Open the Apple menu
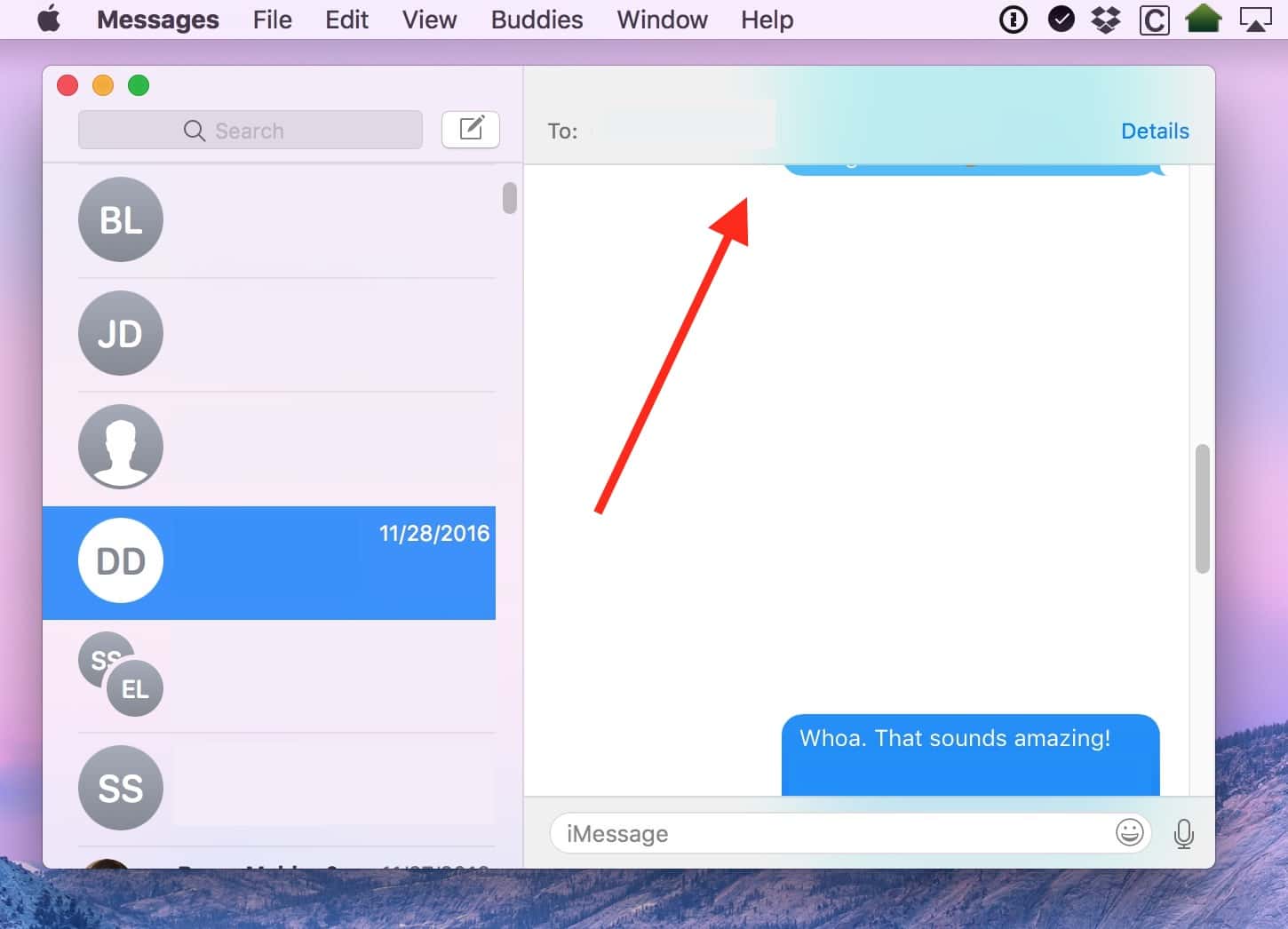This screenshot has height=929, width=1288. [49, 20]
